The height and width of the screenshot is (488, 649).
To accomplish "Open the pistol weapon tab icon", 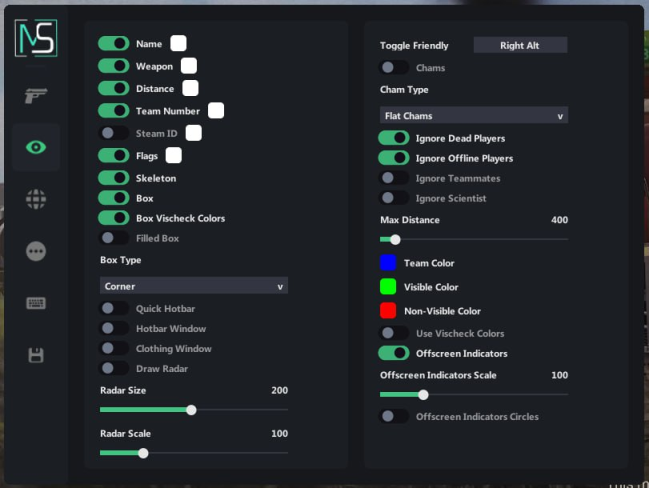I will point(36,96).
